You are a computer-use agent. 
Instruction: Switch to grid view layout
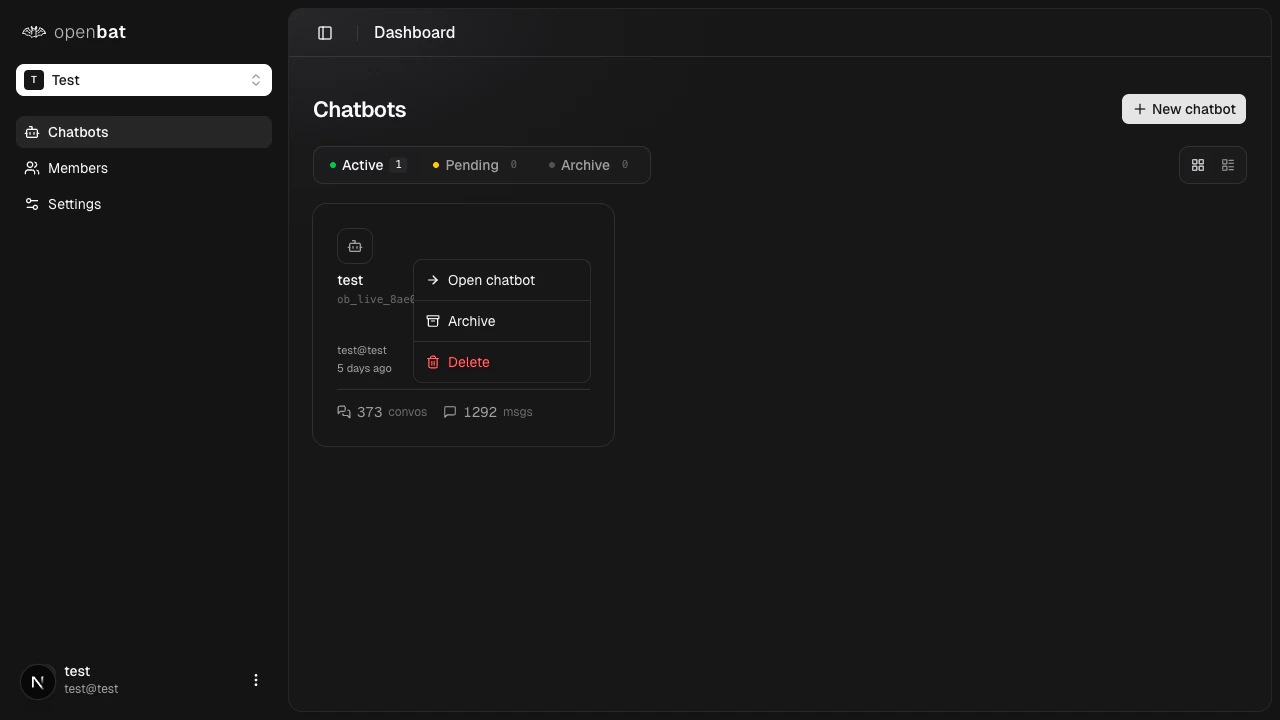pyautogui.click(x=1198, y=165)
